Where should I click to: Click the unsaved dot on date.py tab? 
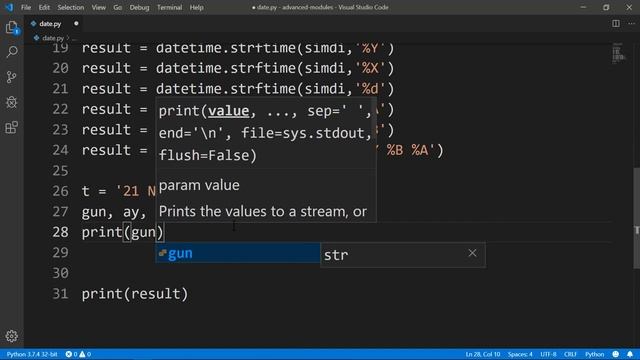click(76, 24)
